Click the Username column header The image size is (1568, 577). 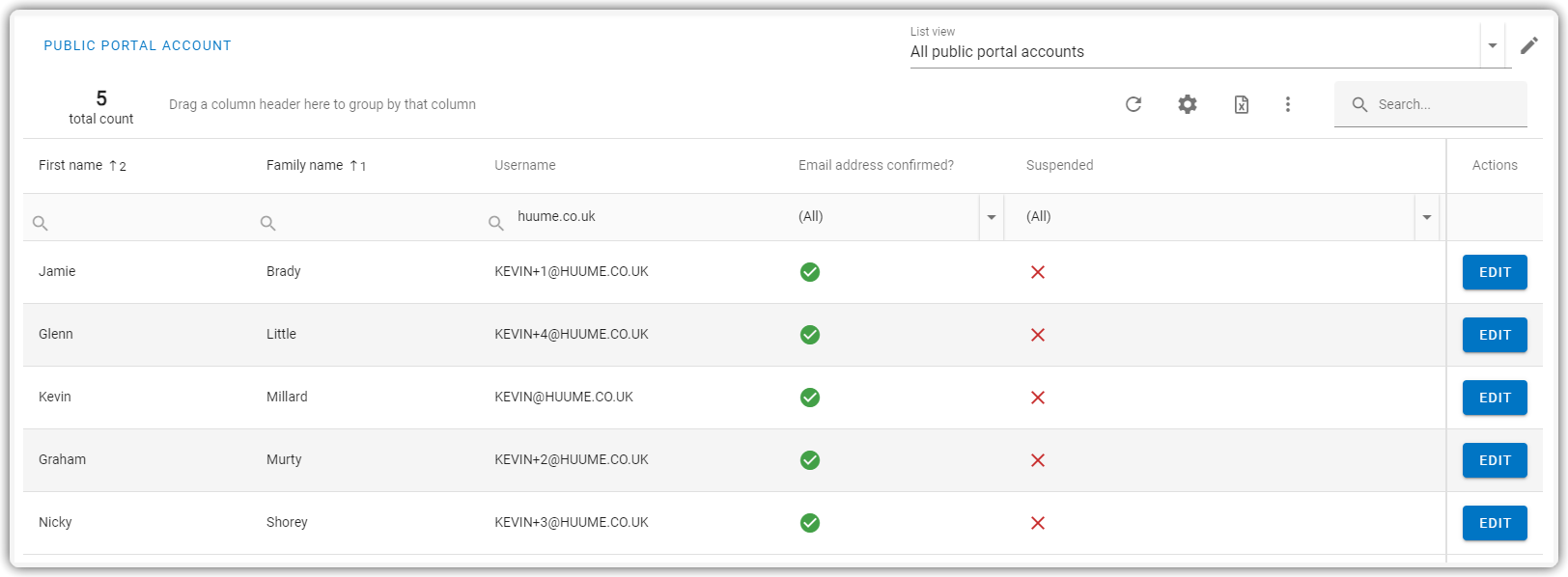click(525, 165)
